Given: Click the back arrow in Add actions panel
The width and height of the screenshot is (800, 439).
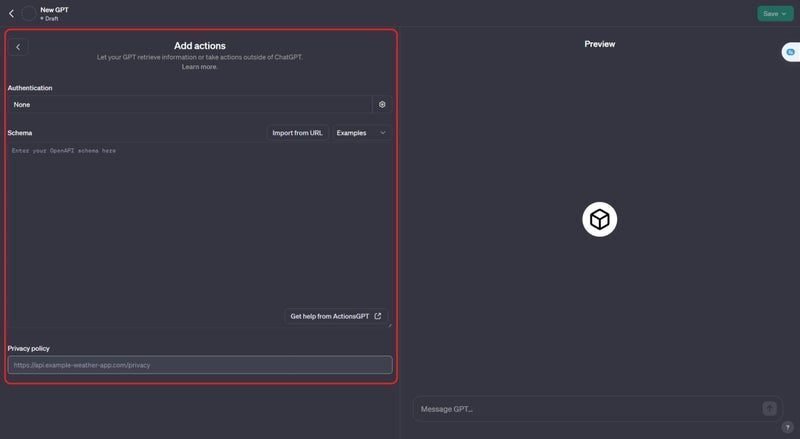Looking at the screenshot, I should [18, 47].
